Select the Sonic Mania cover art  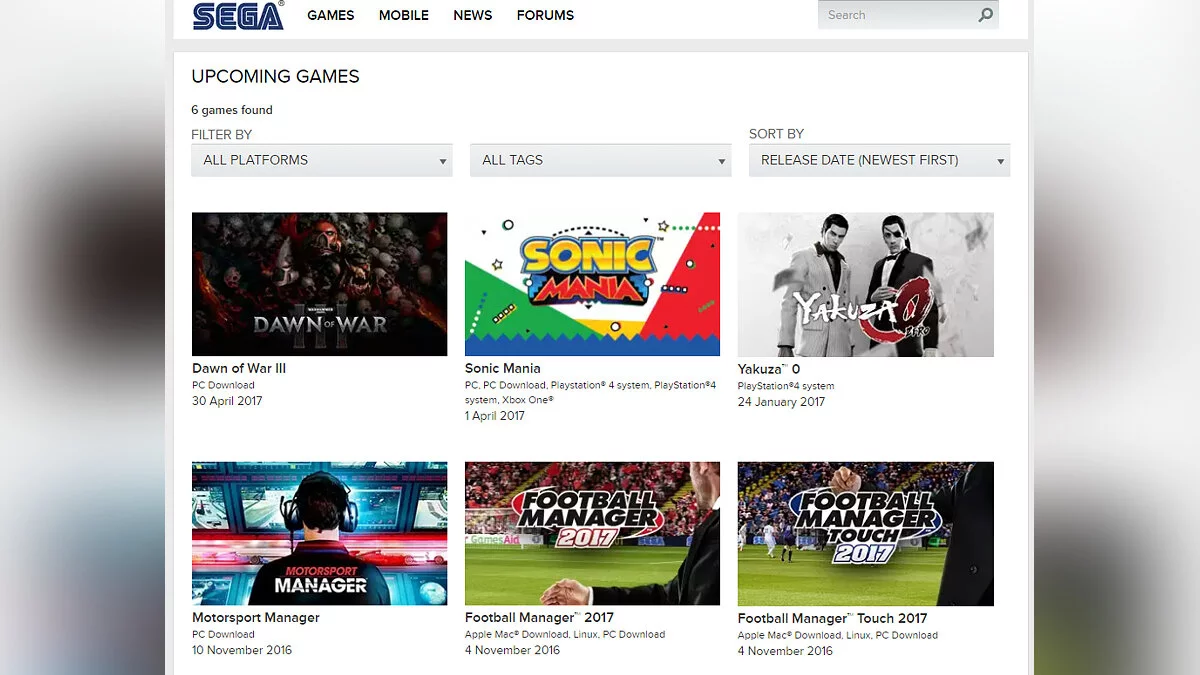pos(592,284)
